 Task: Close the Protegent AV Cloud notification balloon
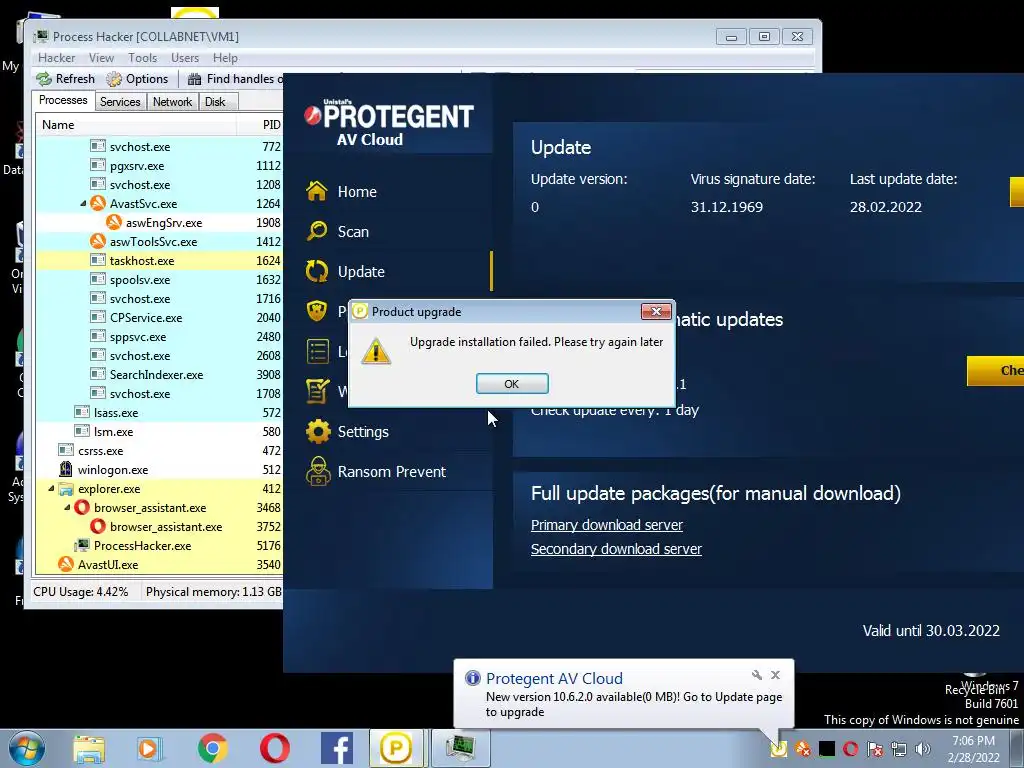(775, 675)
